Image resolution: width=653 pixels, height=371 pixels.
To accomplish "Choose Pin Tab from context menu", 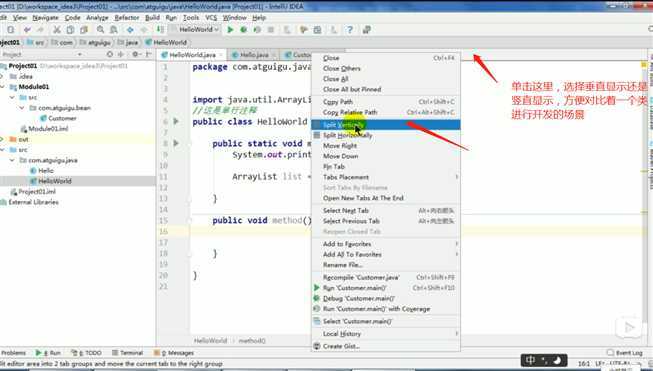I will [x=386, y=167].
